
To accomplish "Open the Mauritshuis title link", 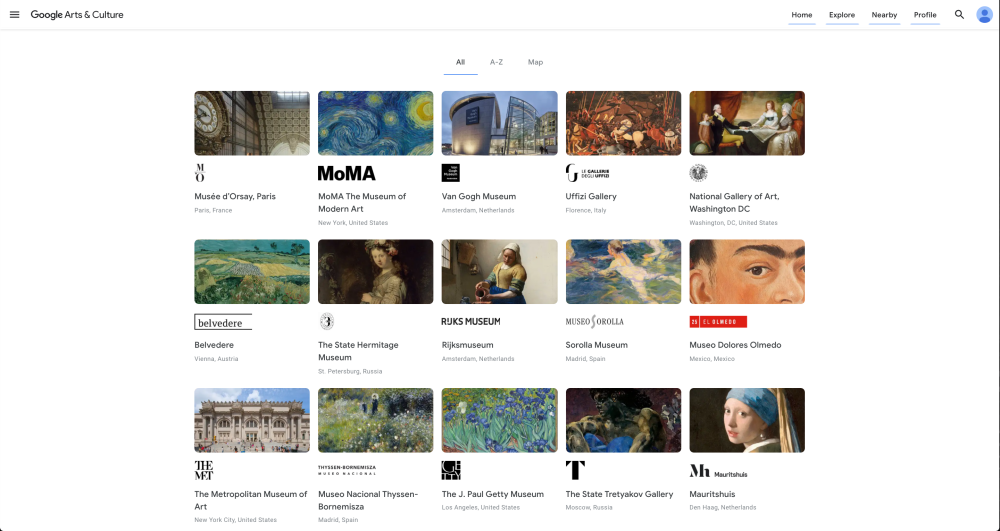I will pos(712,494).
